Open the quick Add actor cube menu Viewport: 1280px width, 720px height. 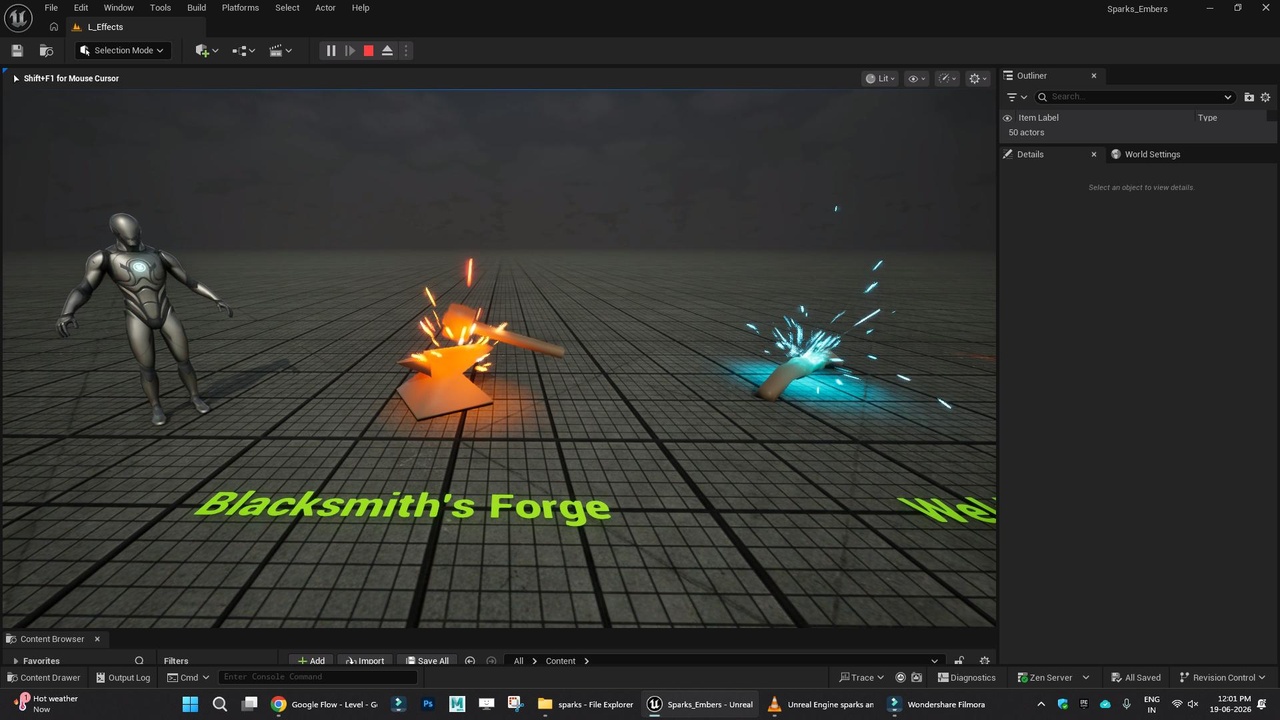(207, 50)
